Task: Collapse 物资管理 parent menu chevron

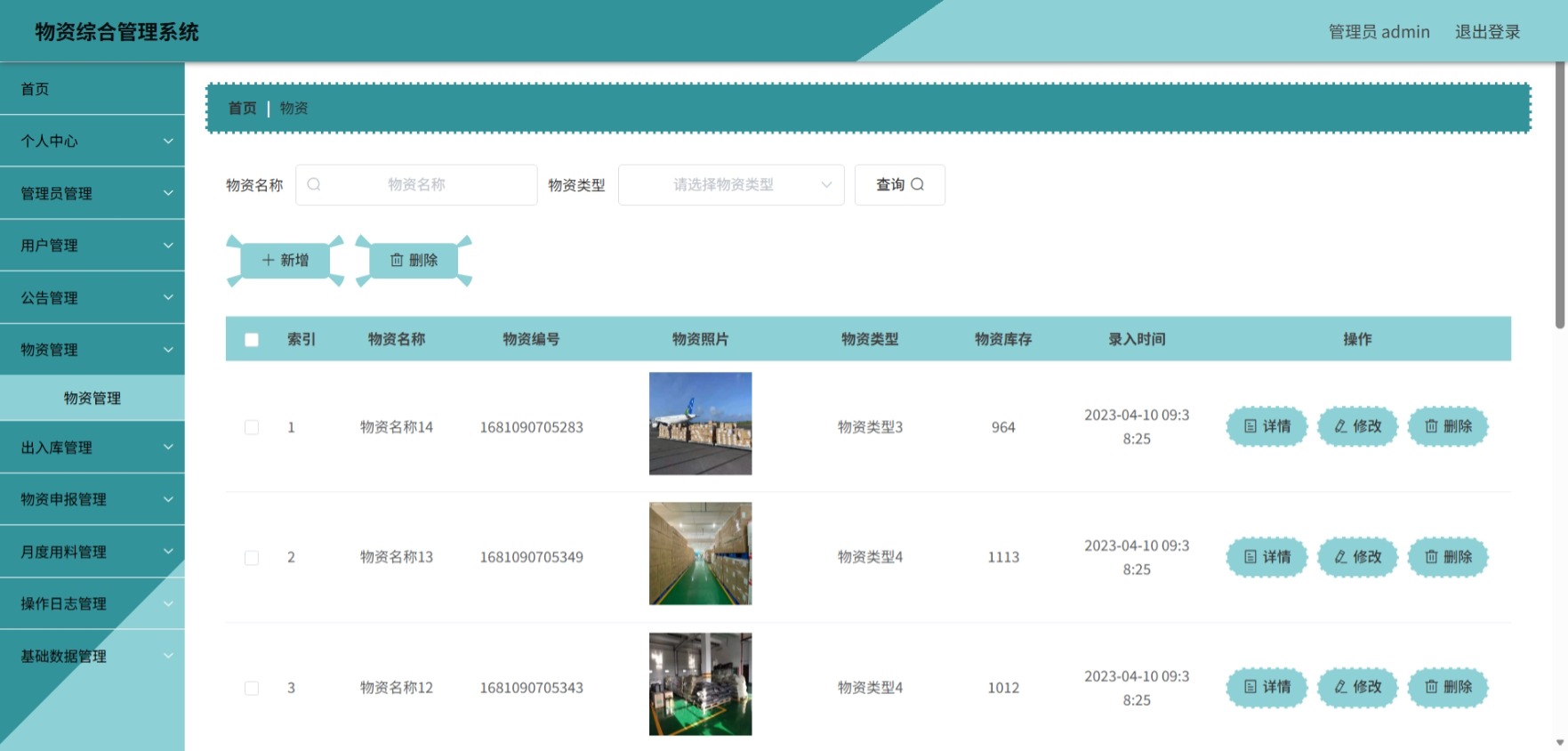Action: 168,350
